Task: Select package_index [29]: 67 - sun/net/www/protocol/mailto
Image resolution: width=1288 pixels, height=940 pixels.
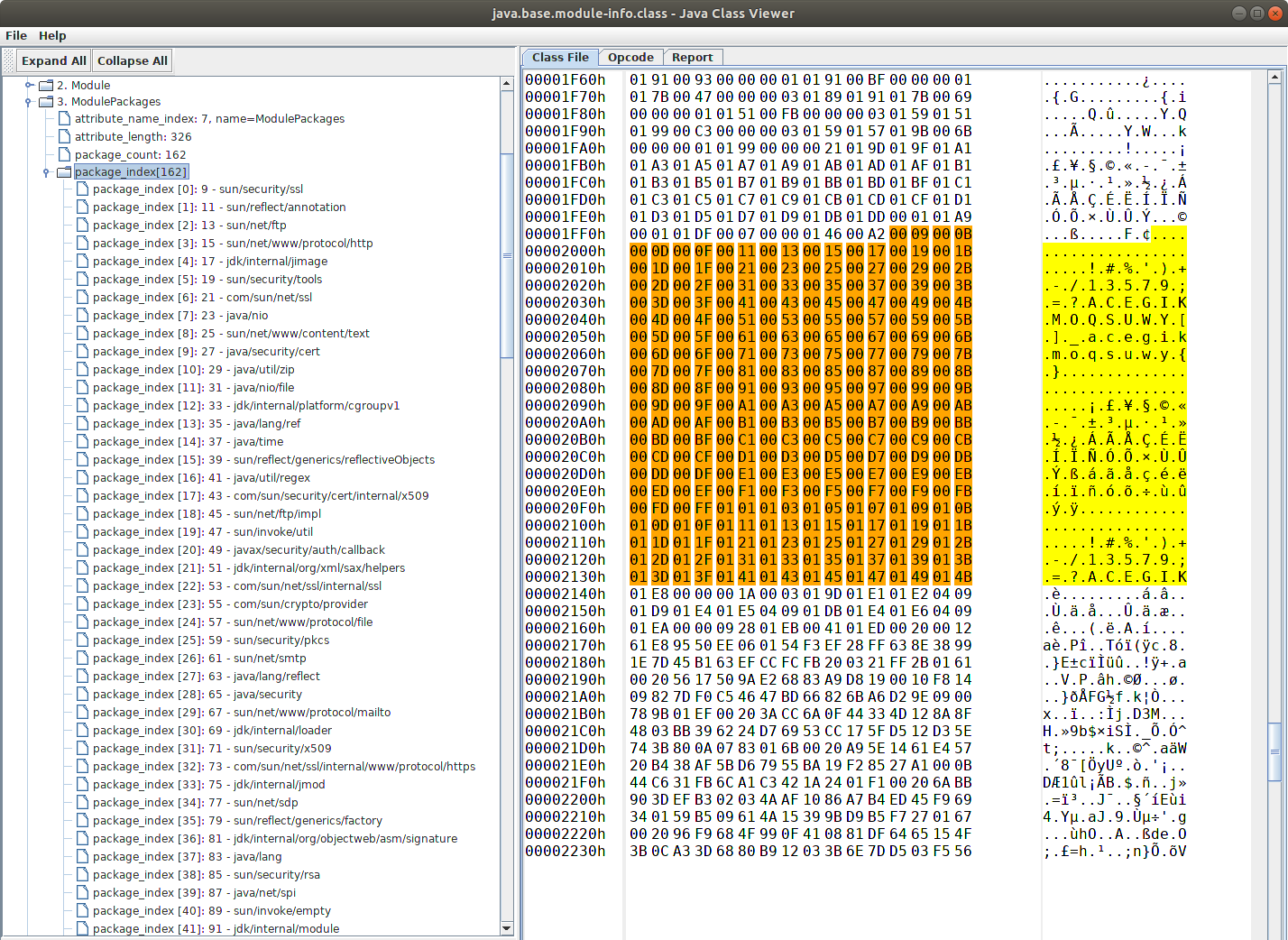Action: point(242,712)
